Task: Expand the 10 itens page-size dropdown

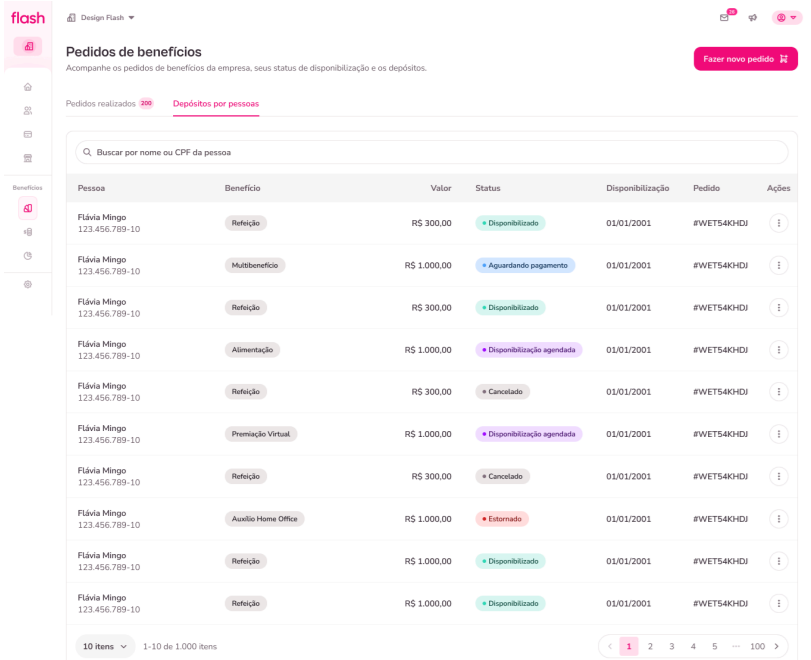Action: 105,647
